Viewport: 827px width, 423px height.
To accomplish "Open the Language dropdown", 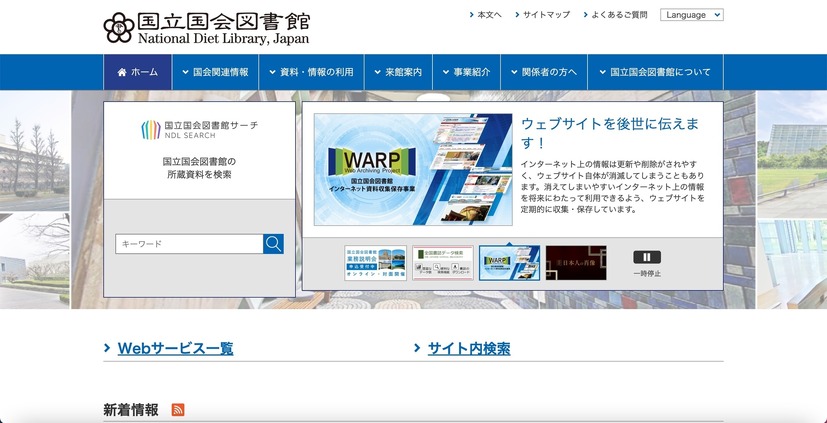I will tap(691, 15).
